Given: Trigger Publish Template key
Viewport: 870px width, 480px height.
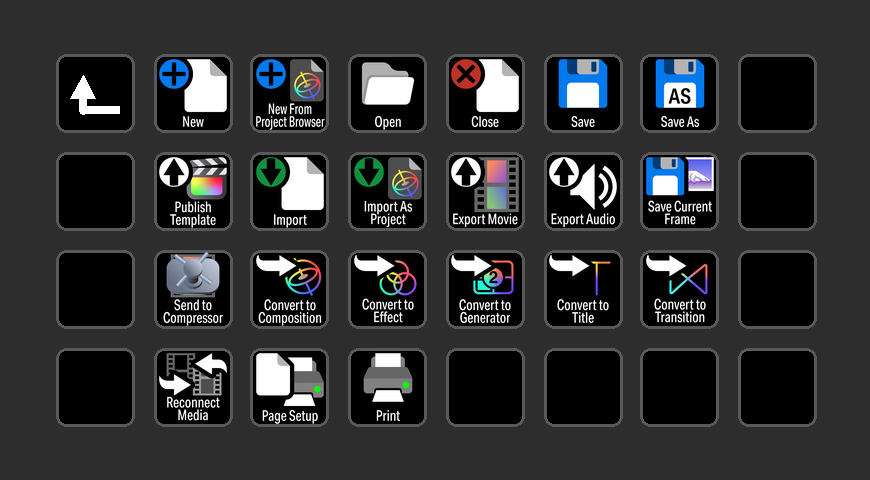Looking at the screenshot, I should pyautogui.click(x=193, y=191).
